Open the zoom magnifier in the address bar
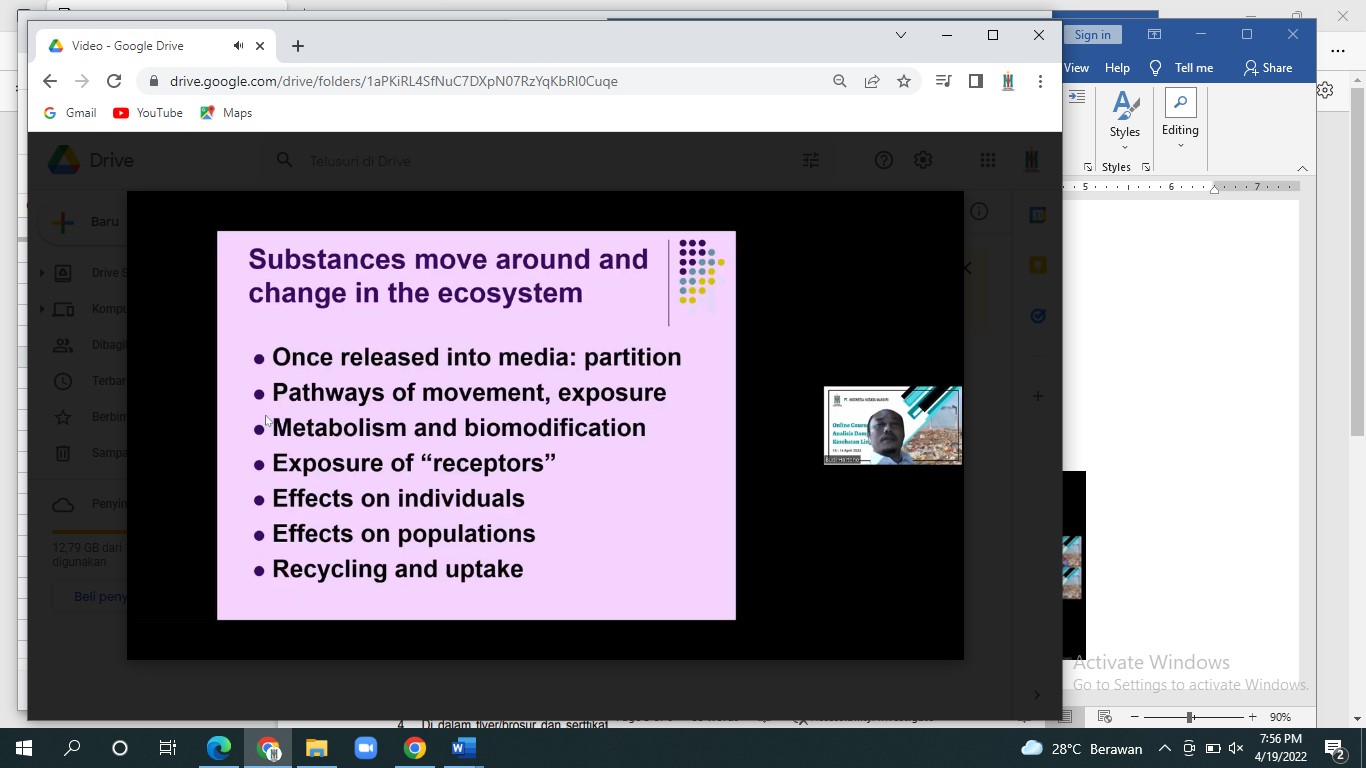 tap(840, 81)
